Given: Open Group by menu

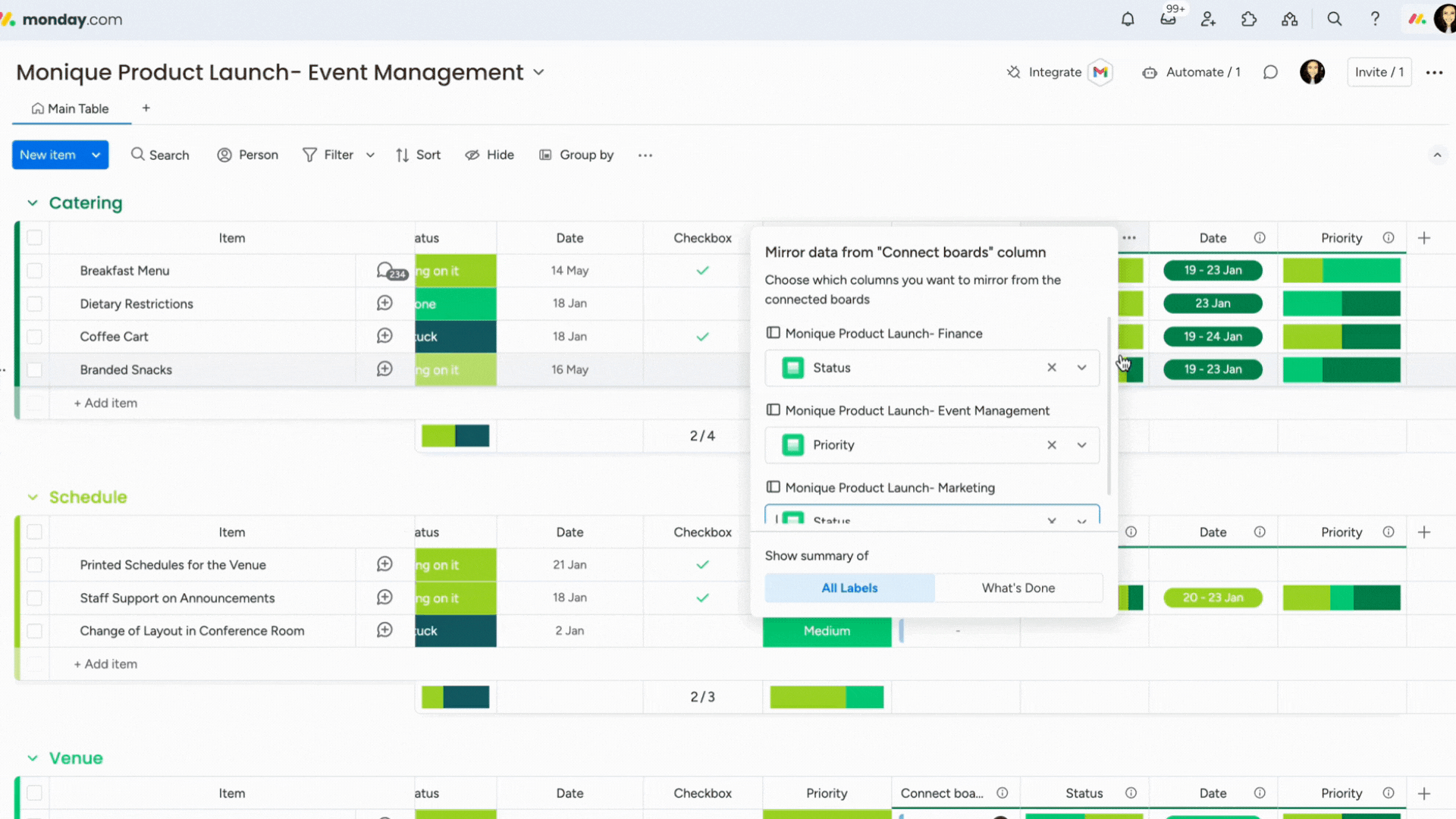Looking at the screenshot, I should tap(576, 155).
